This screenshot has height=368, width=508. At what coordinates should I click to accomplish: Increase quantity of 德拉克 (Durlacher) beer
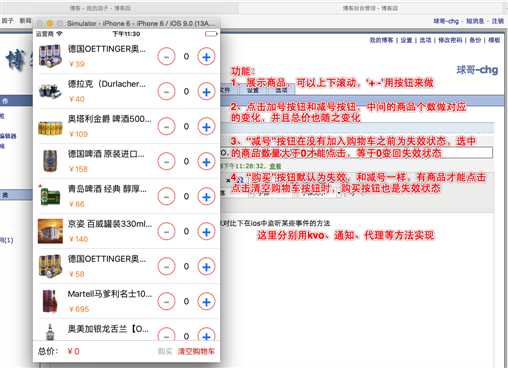point(206,92)
